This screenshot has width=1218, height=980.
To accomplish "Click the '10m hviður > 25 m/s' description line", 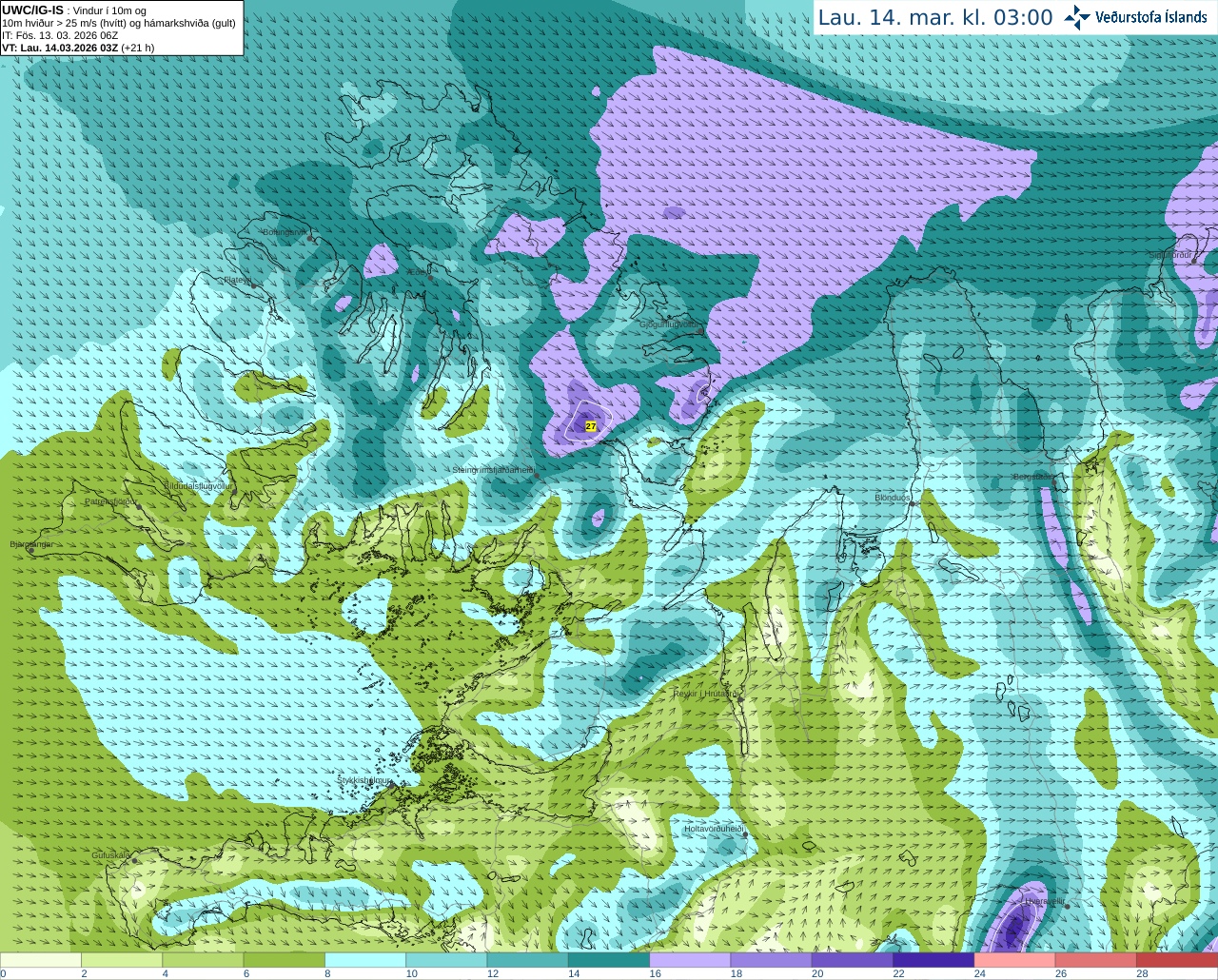I will coord(119,23).
